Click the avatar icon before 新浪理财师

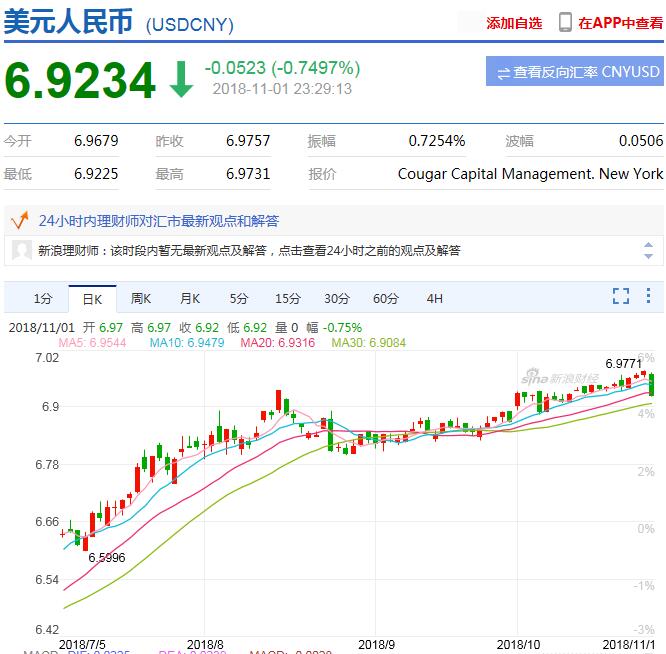[x=22, y=251]
